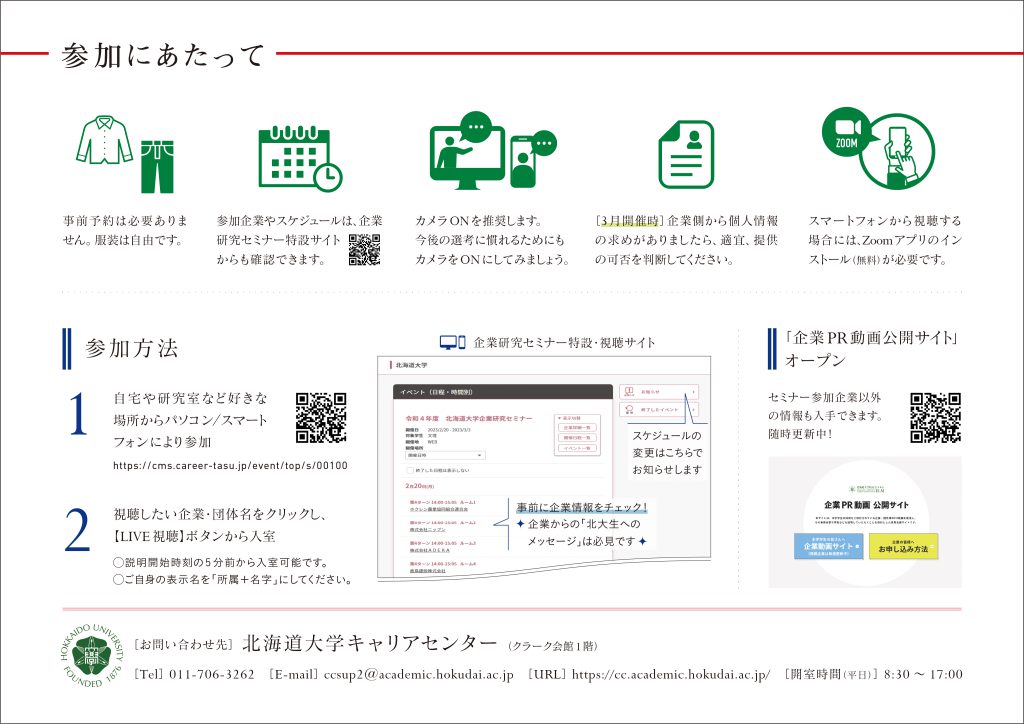Click the note 説明開始時刻の5分前から入室可能です。
This screenshot has height=724, width=1024.
pos(221,562)
